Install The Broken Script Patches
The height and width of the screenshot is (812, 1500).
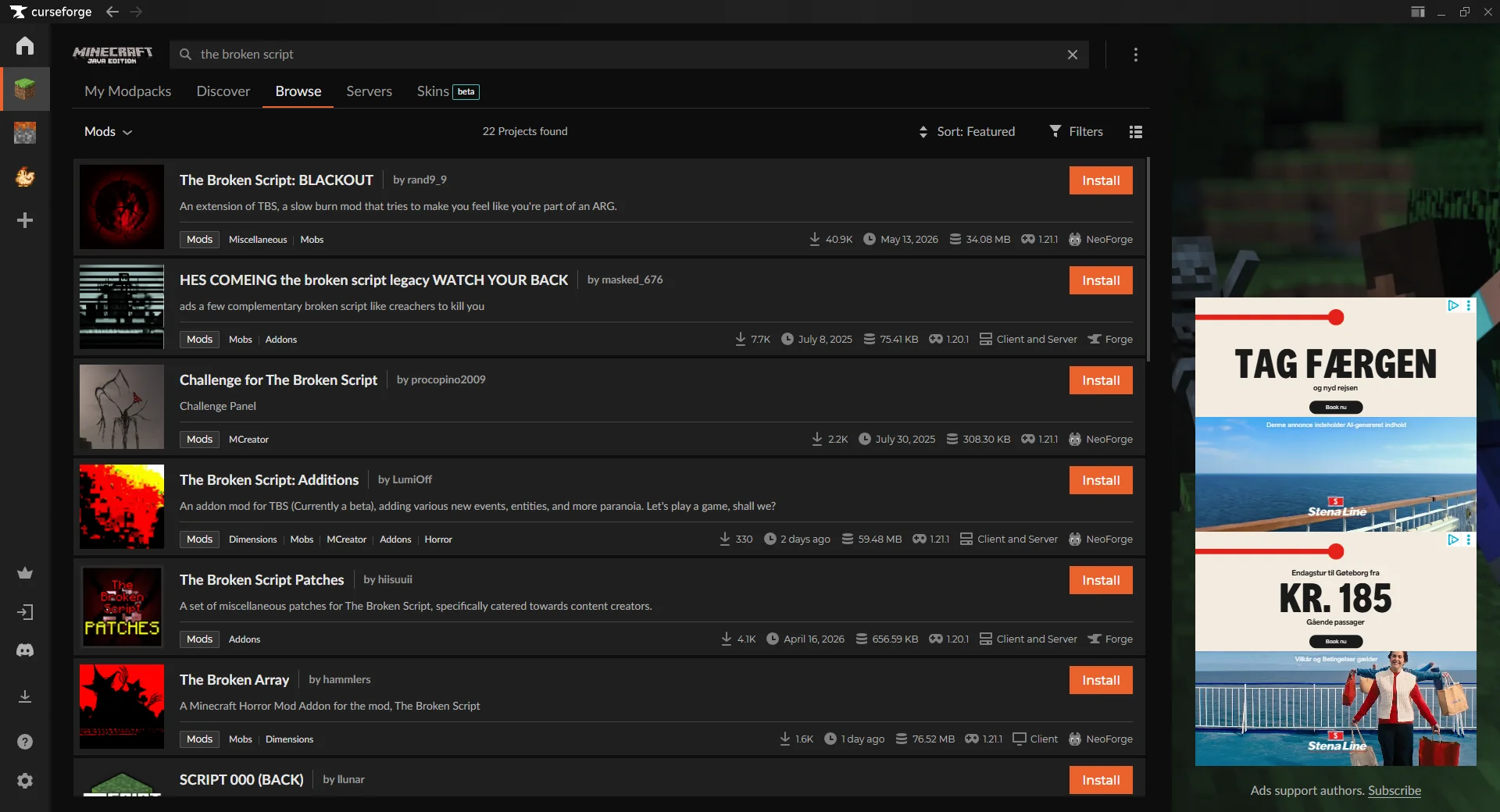coord(1101,580)
